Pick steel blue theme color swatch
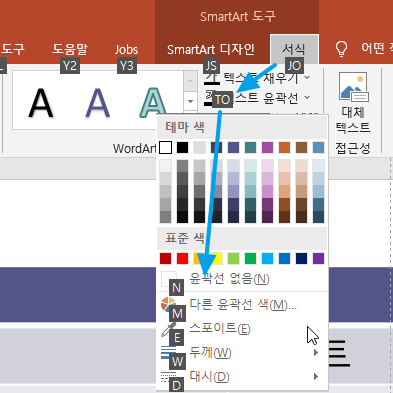The width and height of the screenshot is (393, 393). 318,147
